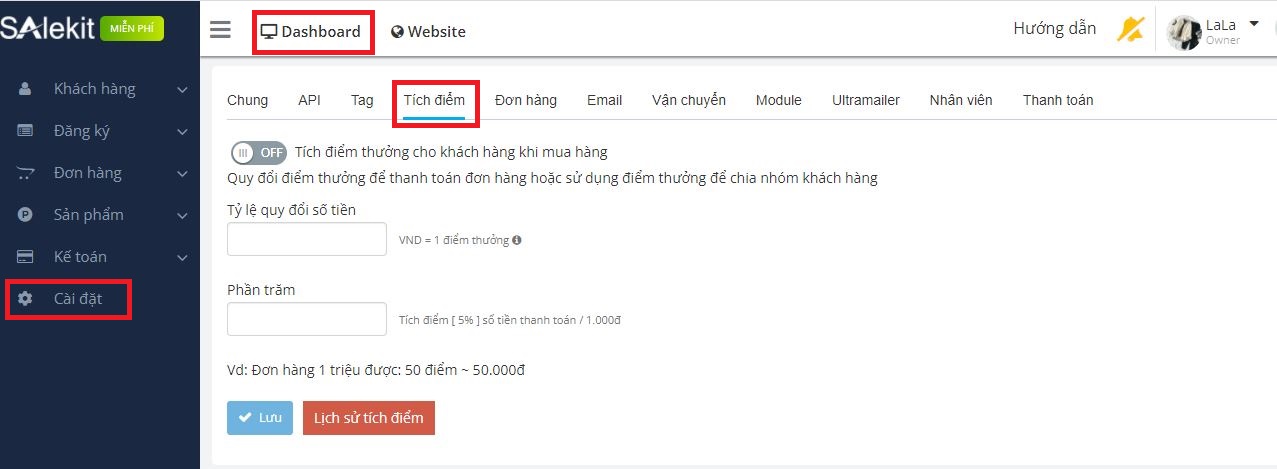This screenshot has height=469, width=1277.
Task: Open Lịch sử tích điểm history
Action: pyautogui.click(x=368, y=418)
